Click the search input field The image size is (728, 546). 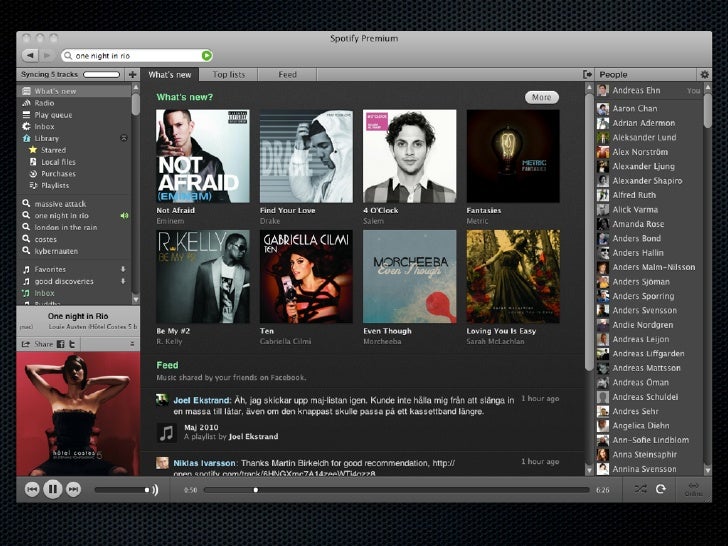(137, 56)
